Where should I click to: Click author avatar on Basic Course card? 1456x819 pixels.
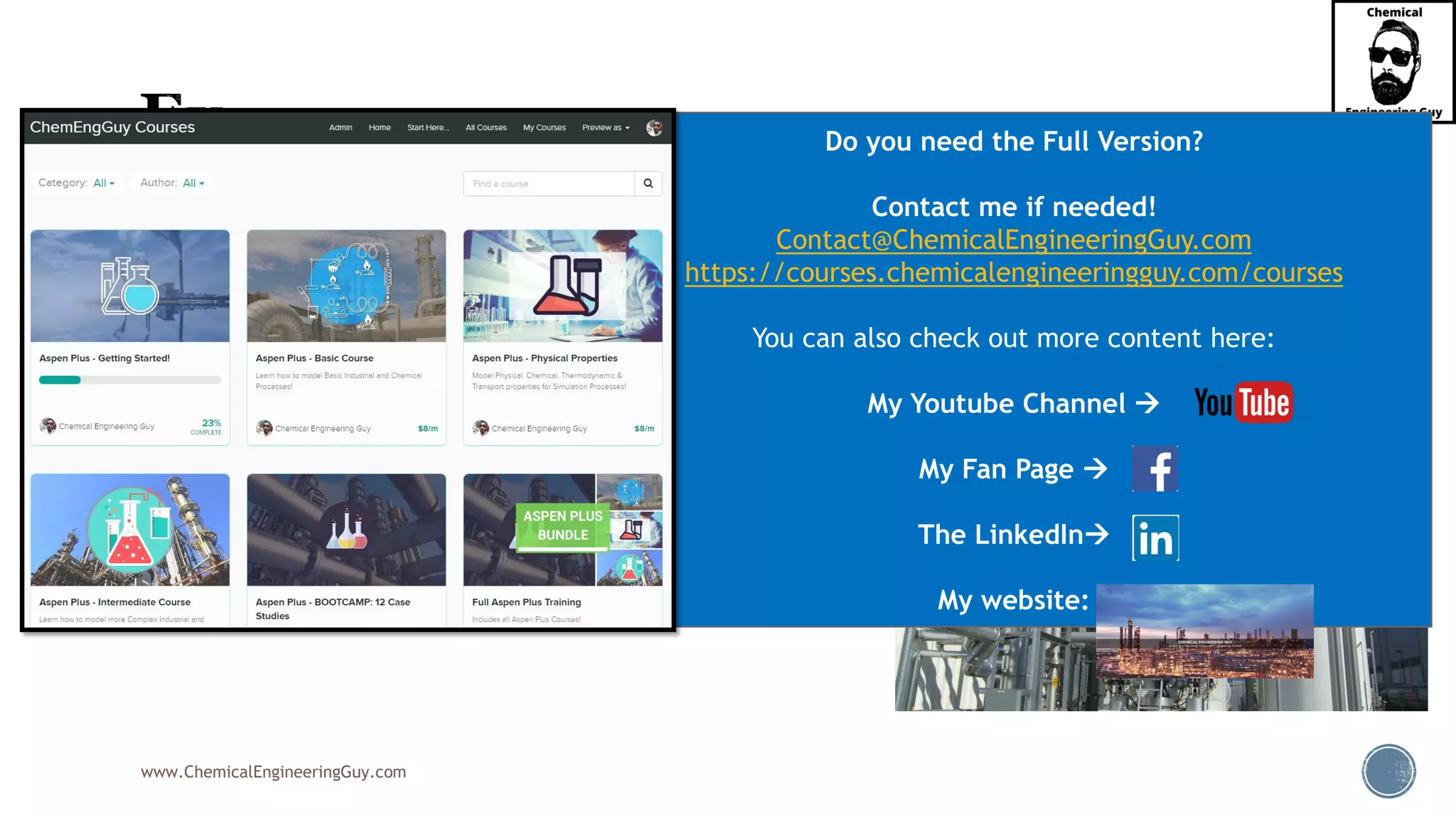pos(264,428)
